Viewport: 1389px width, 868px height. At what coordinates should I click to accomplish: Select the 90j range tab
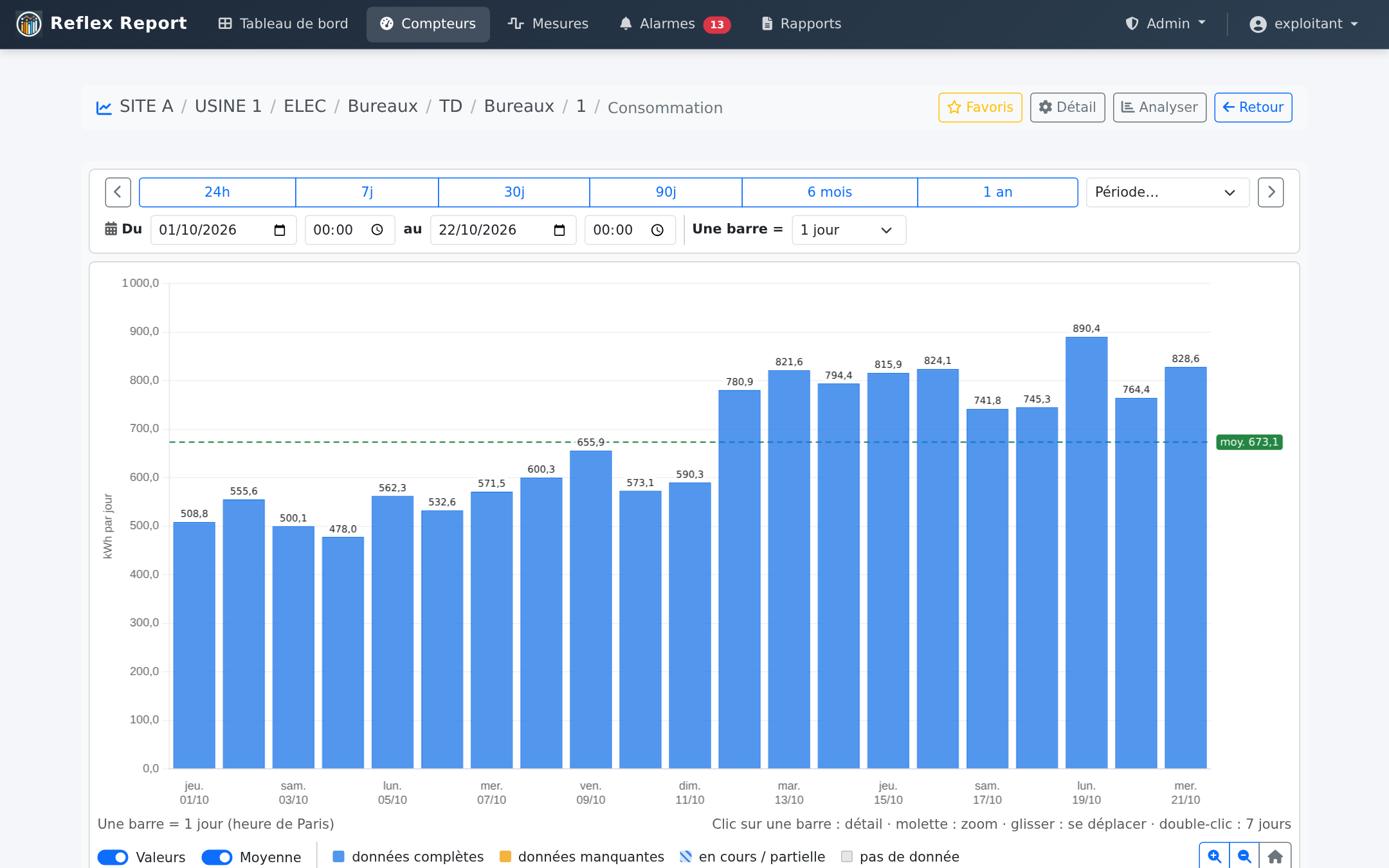666,192
